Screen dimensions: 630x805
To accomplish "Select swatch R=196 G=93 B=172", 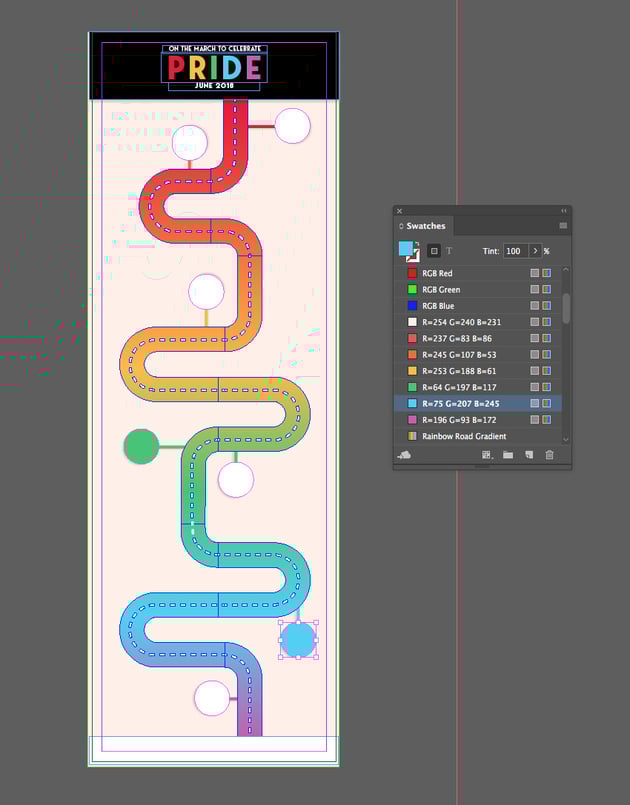I will coord(478,420).
